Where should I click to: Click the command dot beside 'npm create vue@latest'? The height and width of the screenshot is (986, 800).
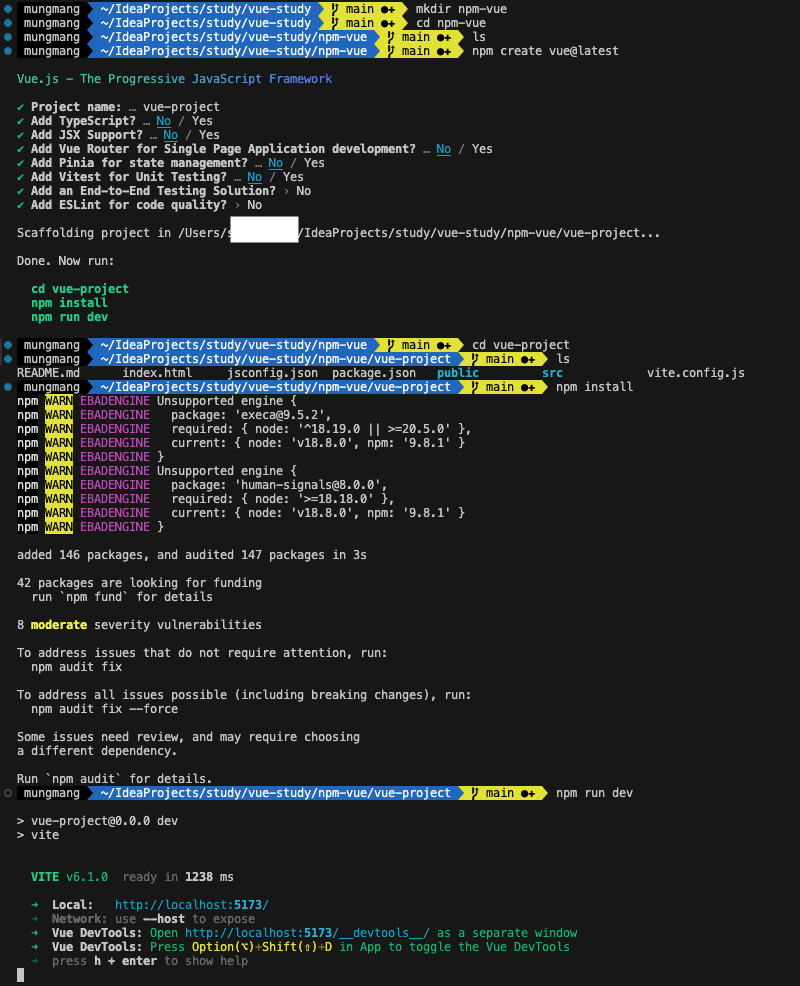coord(8,51)
